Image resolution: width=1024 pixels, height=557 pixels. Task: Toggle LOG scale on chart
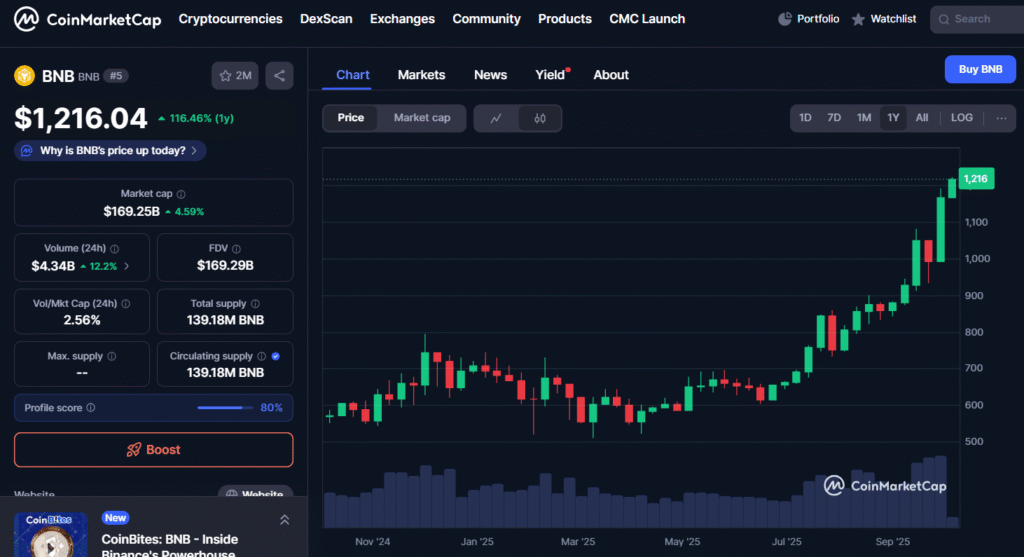pyautogui.click(x=961, y=118)
